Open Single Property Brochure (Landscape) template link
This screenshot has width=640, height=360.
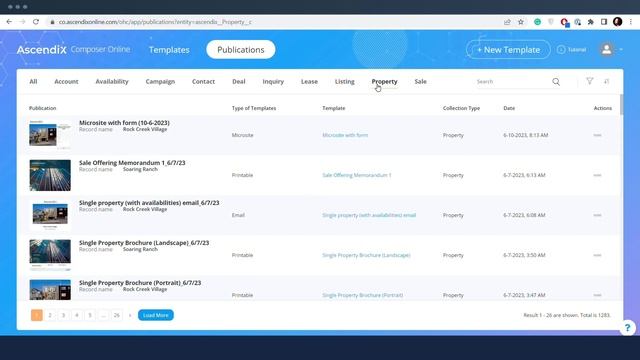pyautogui.click(x=366, y=255)
